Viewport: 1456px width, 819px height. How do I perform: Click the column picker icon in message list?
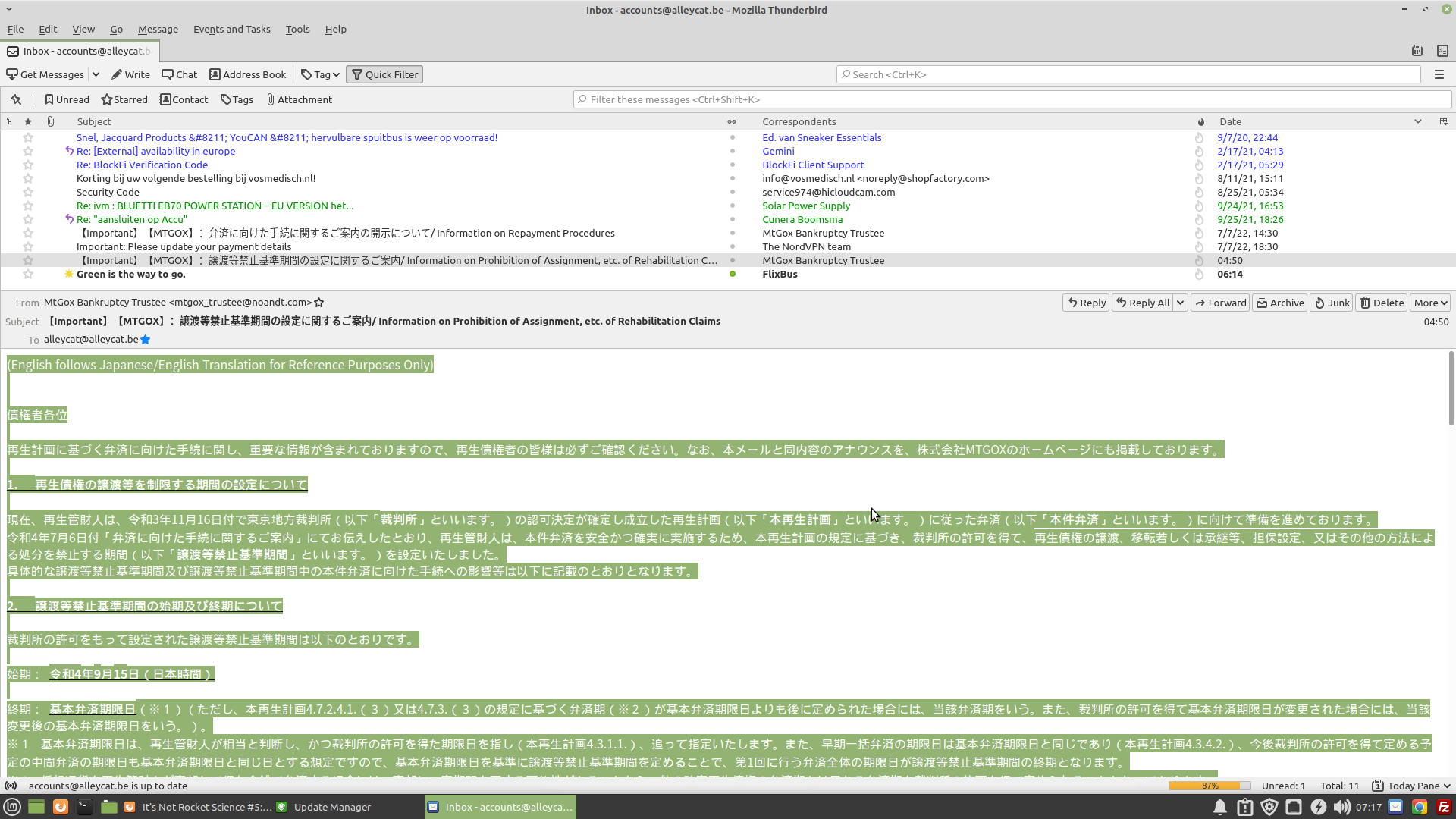click(1443, 121)
